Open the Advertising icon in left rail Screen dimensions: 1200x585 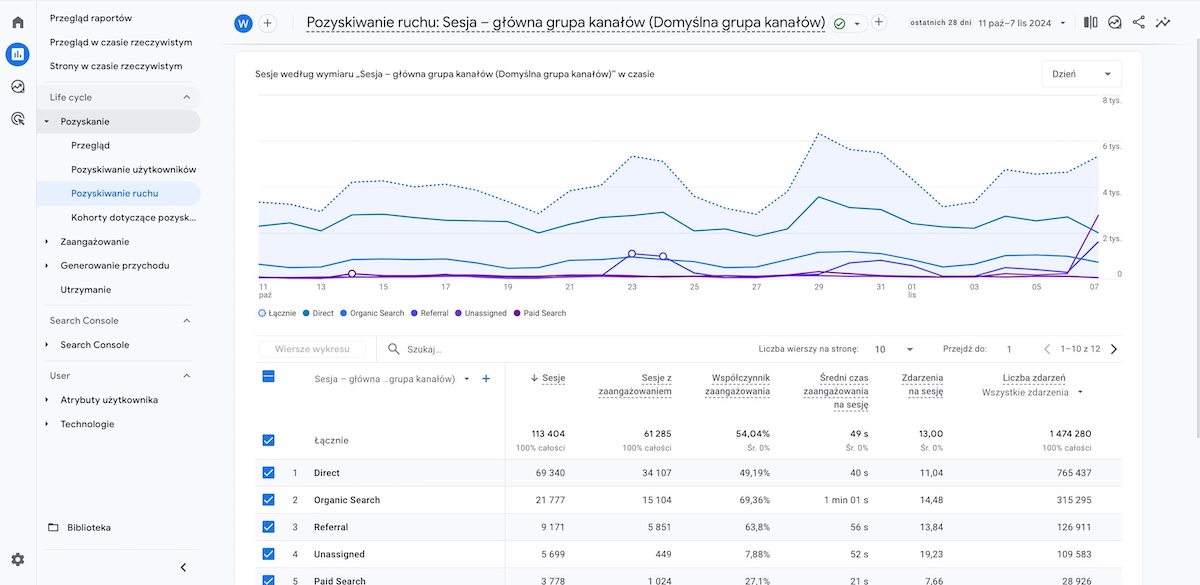pos(17,119)
